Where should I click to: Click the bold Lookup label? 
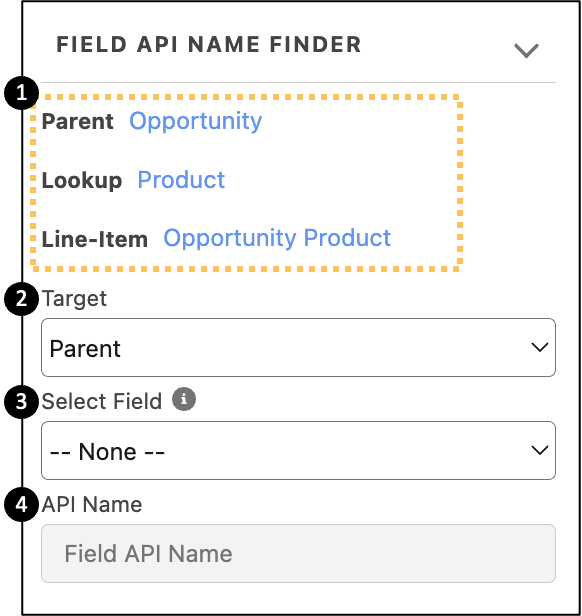[82, 181]
